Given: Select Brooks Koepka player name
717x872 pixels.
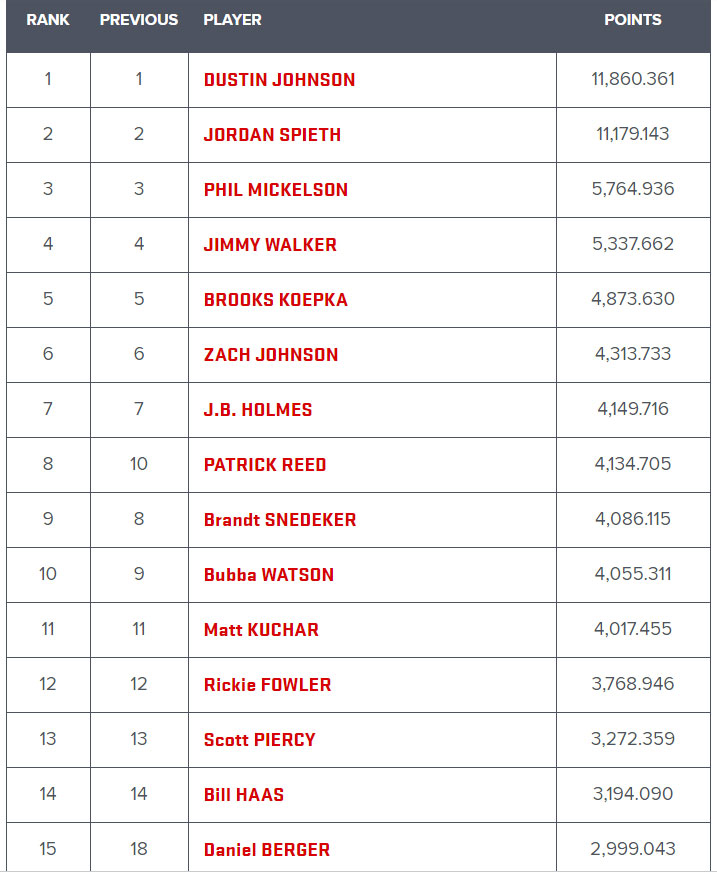Looking at the screenshot, I should 275,300.
